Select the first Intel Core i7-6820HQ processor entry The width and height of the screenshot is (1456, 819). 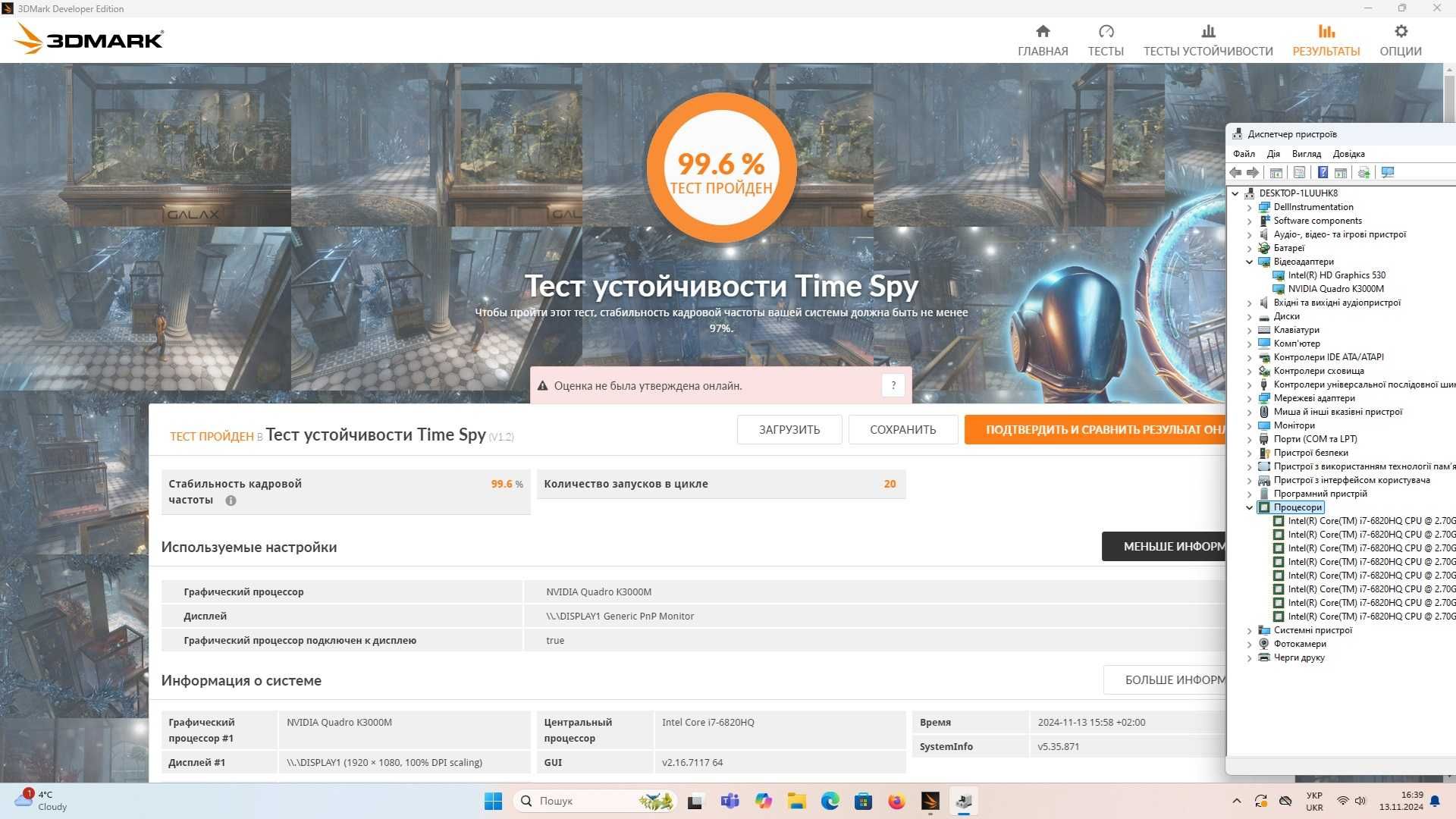coord(1371,521)
